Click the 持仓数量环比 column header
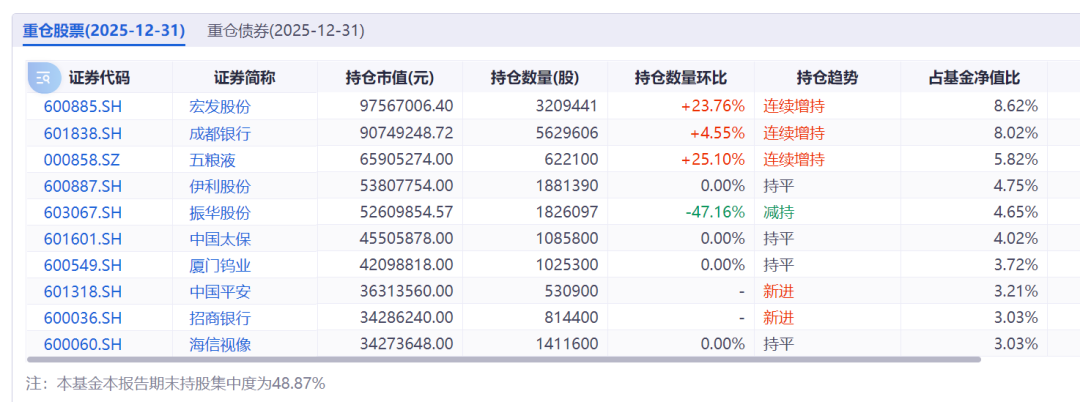The width and height of the screenshot is (1080, 402). (681, 78)
